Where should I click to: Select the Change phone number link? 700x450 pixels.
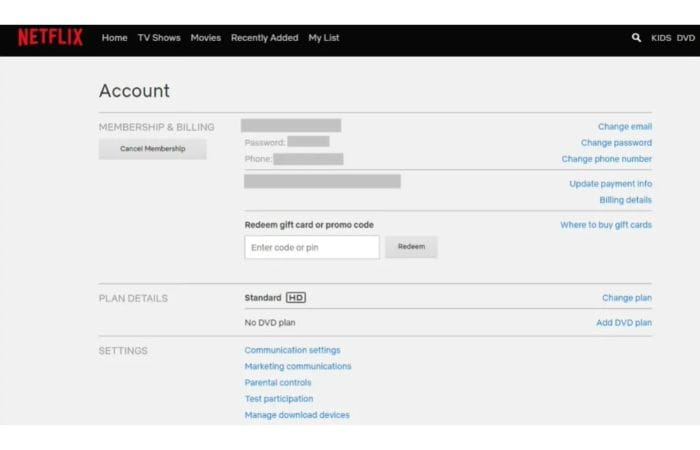tap(606, 159)
